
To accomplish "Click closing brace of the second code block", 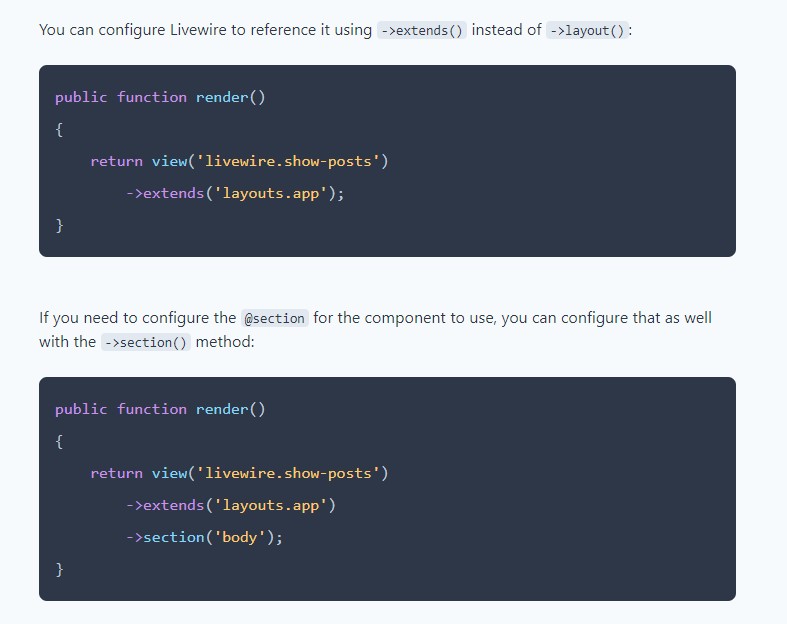I will [x=59, y=569].
